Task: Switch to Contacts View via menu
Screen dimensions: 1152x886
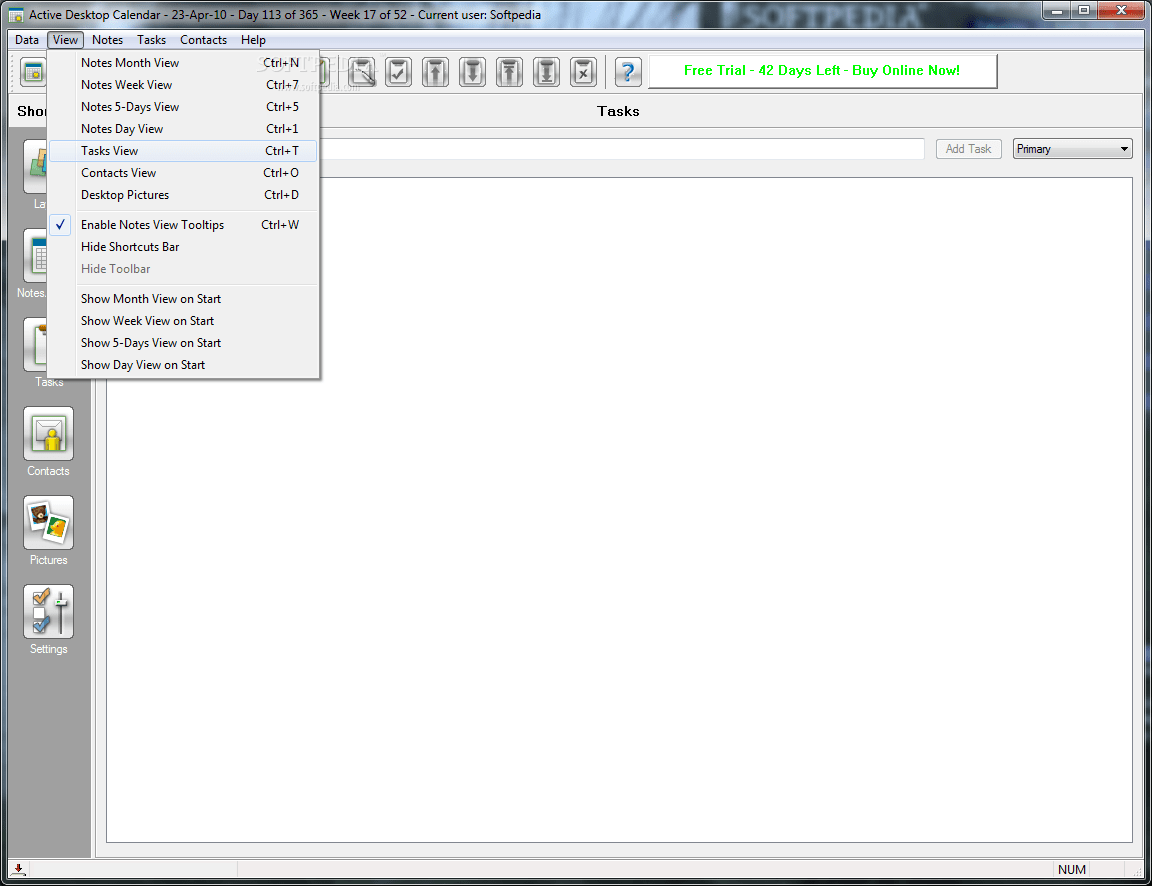Action: pos(118,172)
